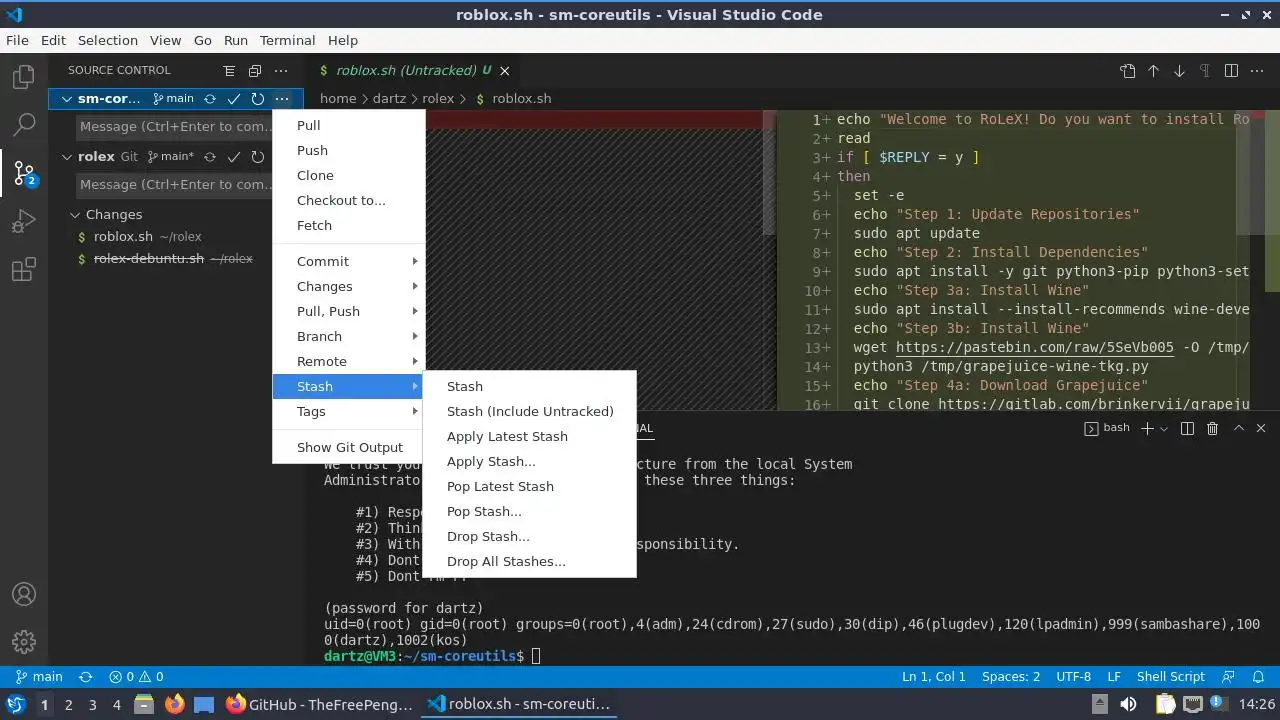Collapse the sm-coreutils repository section
Viewport: 1280px width, 720px height.
(67, 99)
